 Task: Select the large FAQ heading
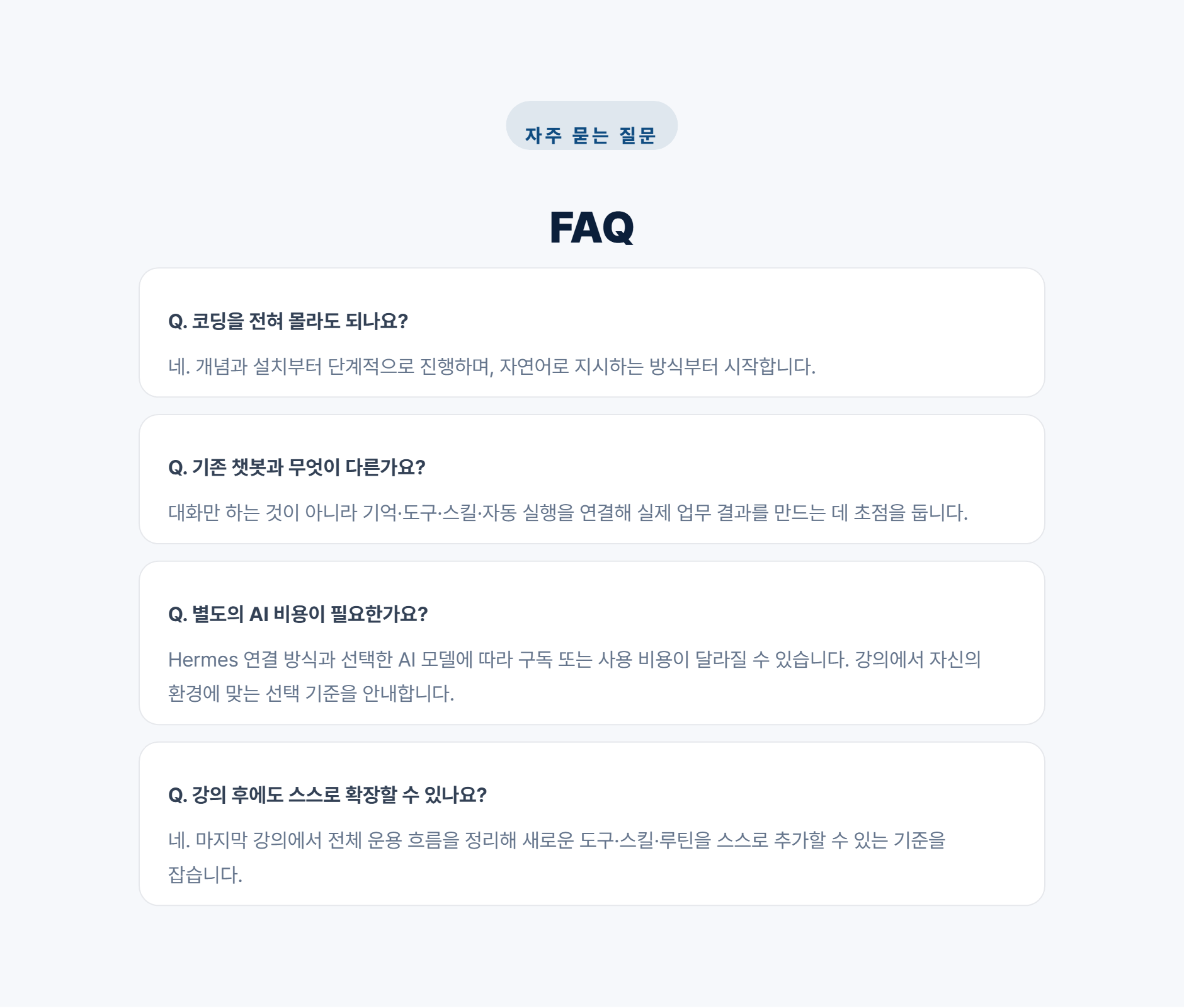(591, 227)
